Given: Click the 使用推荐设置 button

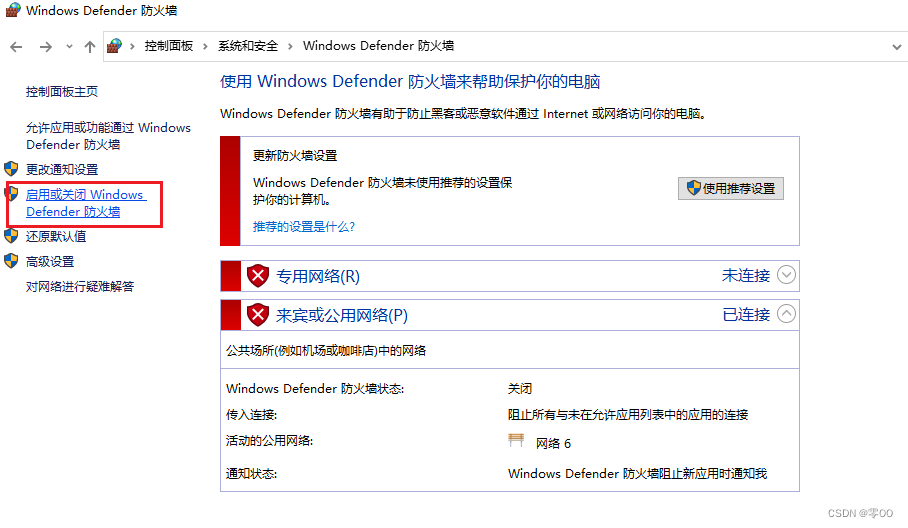Looking at the screenshot, I should (x=731, y=189).
